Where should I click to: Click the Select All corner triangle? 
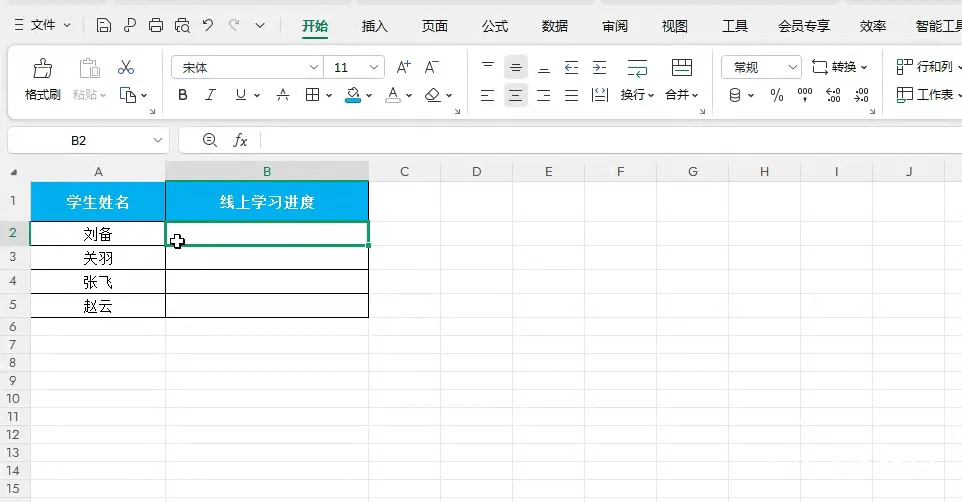[x=13, y=172]
